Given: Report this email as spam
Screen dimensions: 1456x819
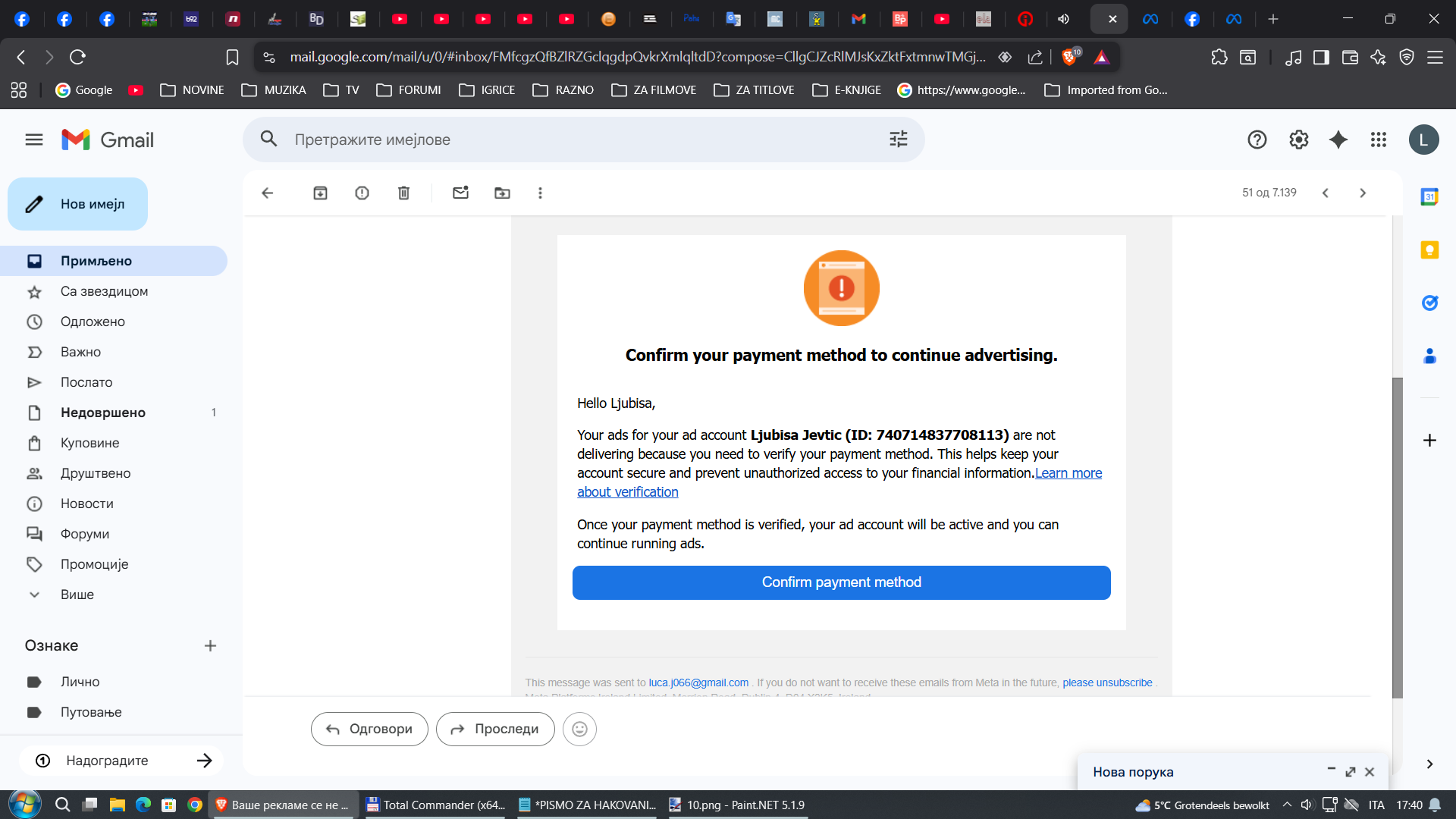Looking at the screenshot, I should 362,193.
